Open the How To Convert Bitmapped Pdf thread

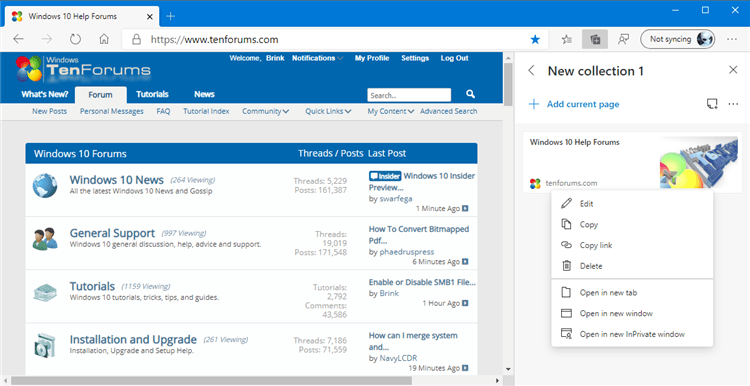tap(419, 235)
